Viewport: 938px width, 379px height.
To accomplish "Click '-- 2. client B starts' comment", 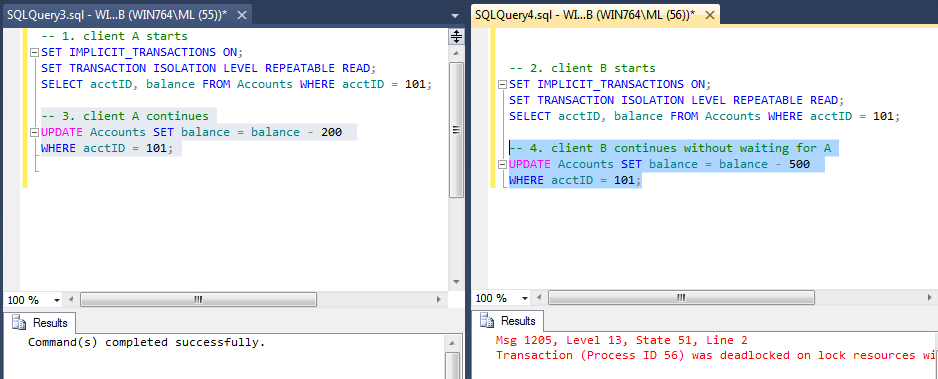I will 582,68.
